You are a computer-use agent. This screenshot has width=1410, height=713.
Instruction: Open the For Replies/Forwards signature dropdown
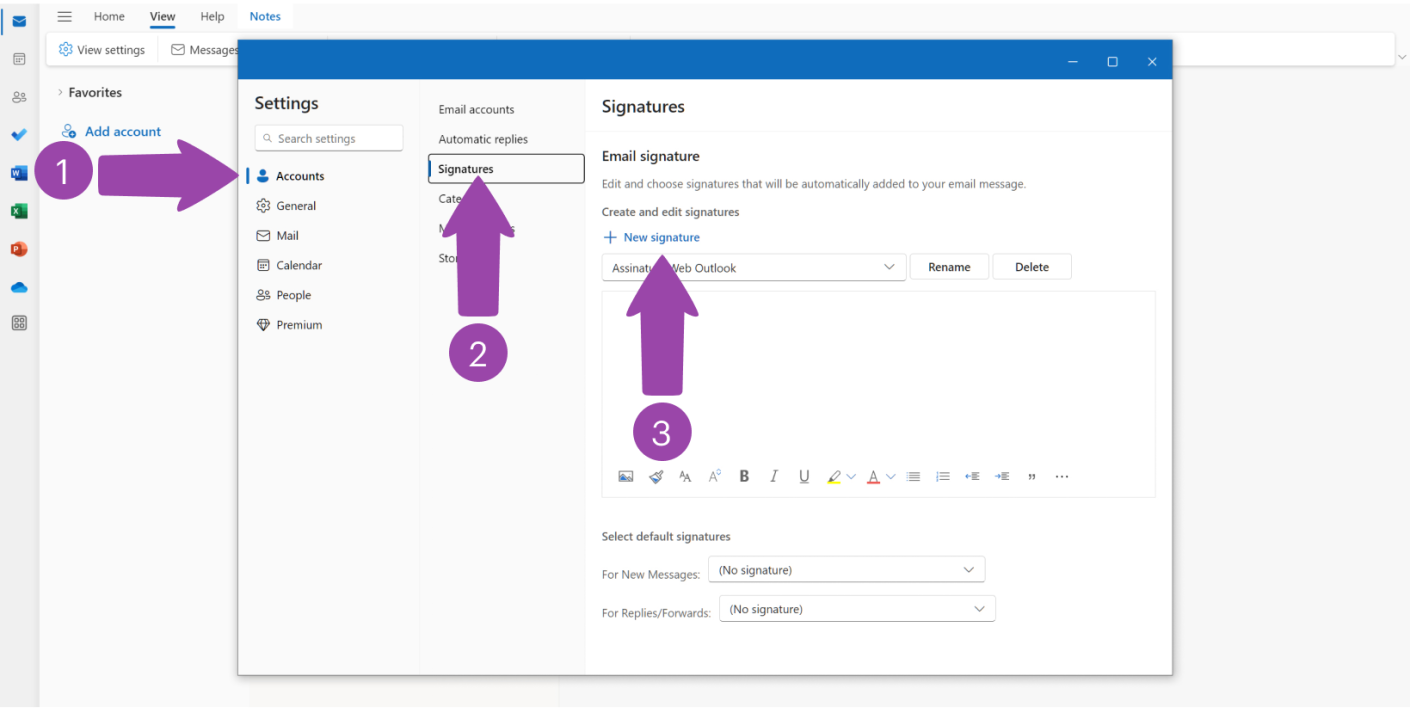click(x=856, y=608)
